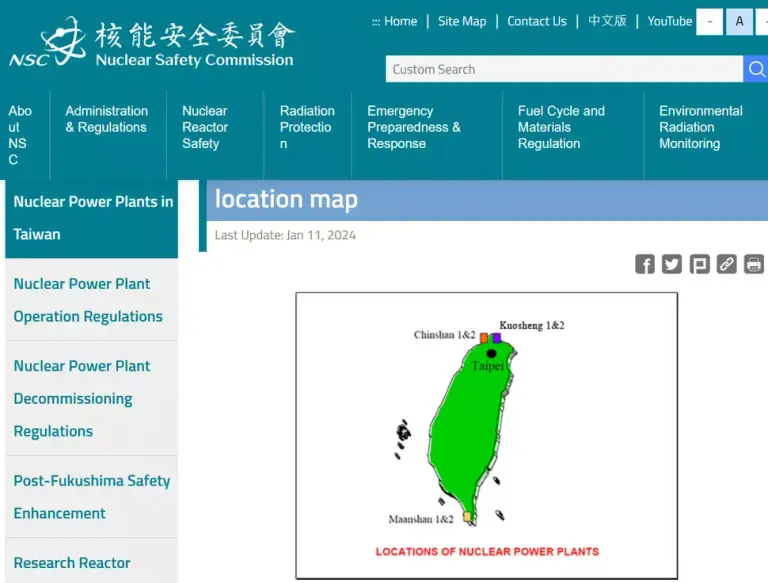This screenshot has width=768, height=583.
Task: Click the NSC Nuclear Safety Commission logo
Action: click(151, 43)
